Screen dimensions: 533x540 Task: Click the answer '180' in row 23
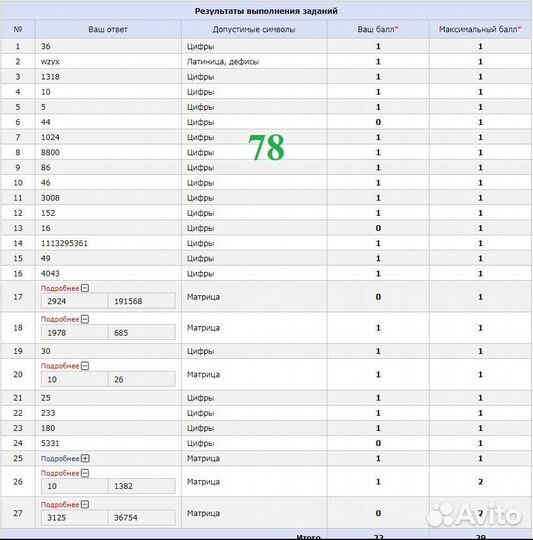pyautogui.click(x=48, y=428)
